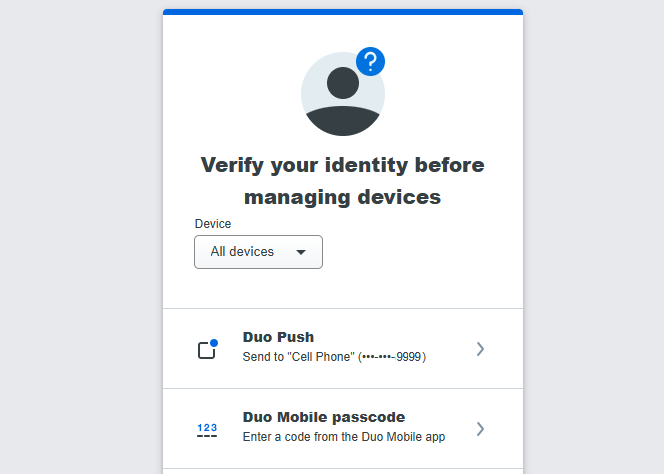664x474 pixels.
Task: Click the blue question mark badge
Action: tap(370, 62)
